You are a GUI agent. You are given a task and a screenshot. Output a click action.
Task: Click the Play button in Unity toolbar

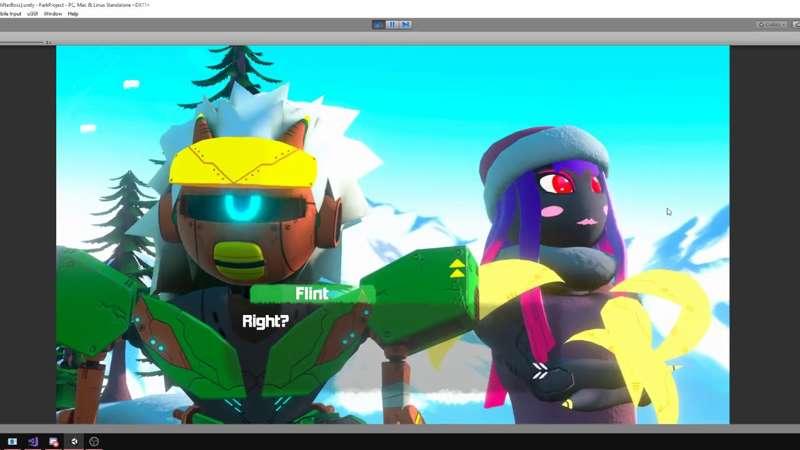379,24
